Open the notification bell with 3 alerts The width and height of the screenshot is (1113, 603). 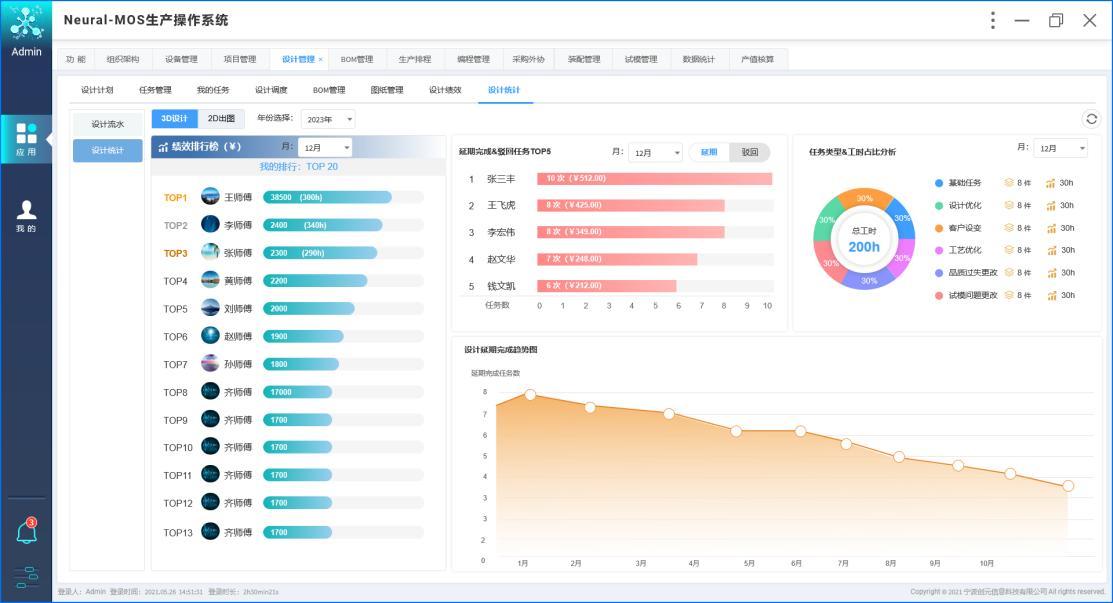pos(27,532)
